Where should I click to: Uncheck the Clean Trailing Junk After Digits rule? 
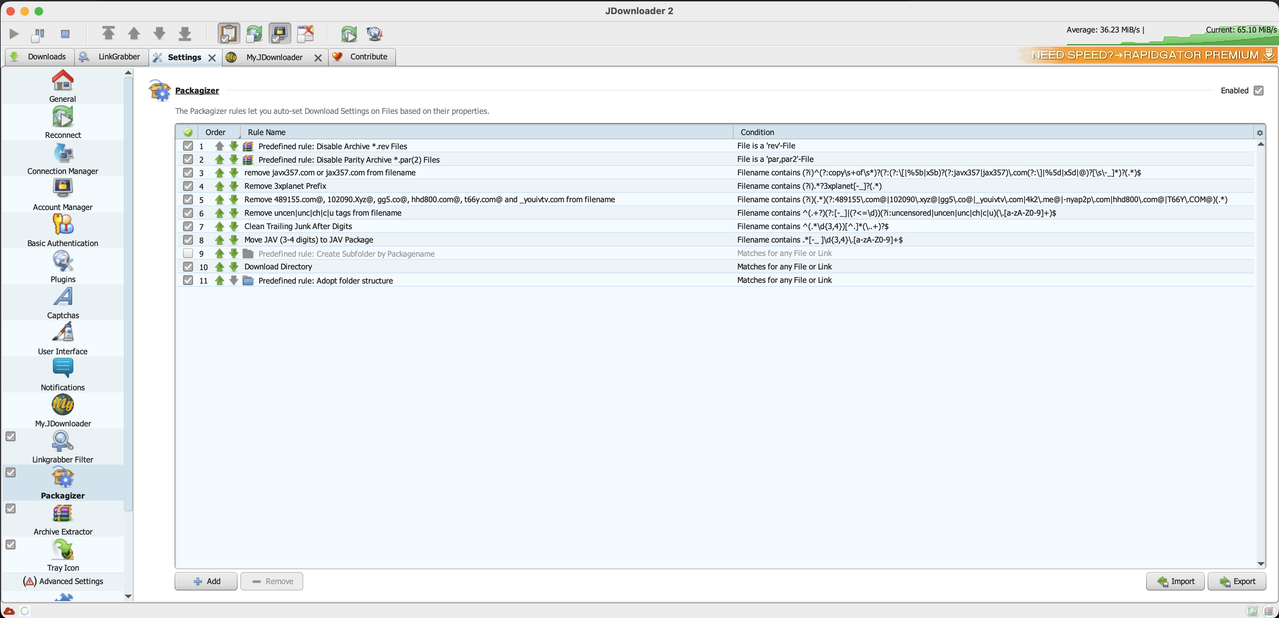(x=188, y=226)
